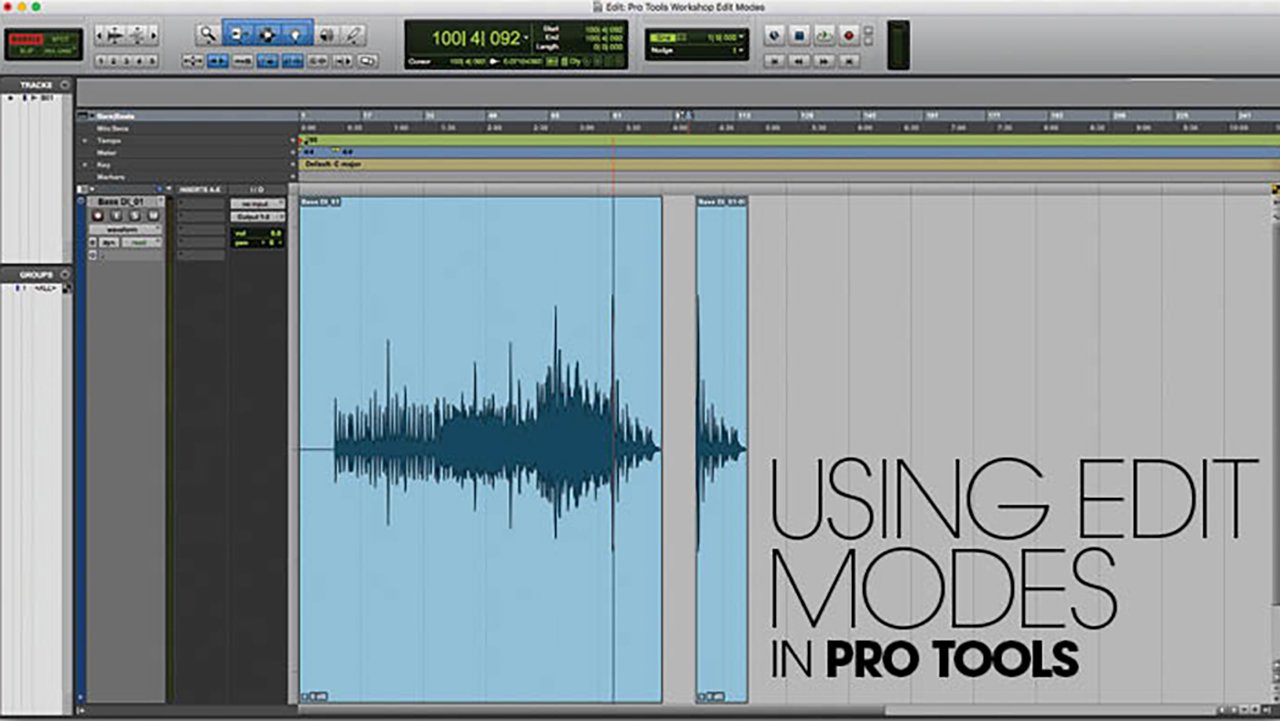
Task: Click the Return to Zero transport button
Action: 774,61
